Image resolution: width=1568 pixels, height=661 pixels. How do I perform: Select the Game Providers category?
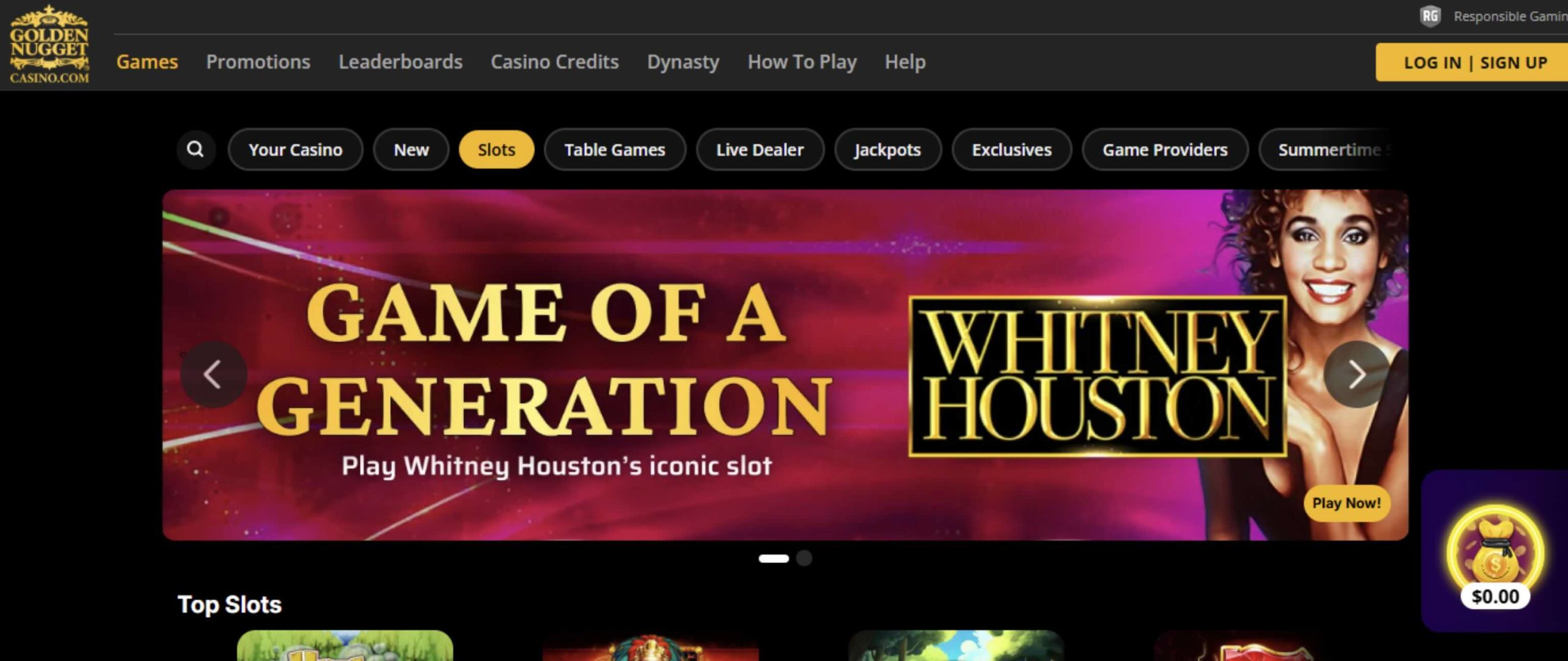[1165, 149]
